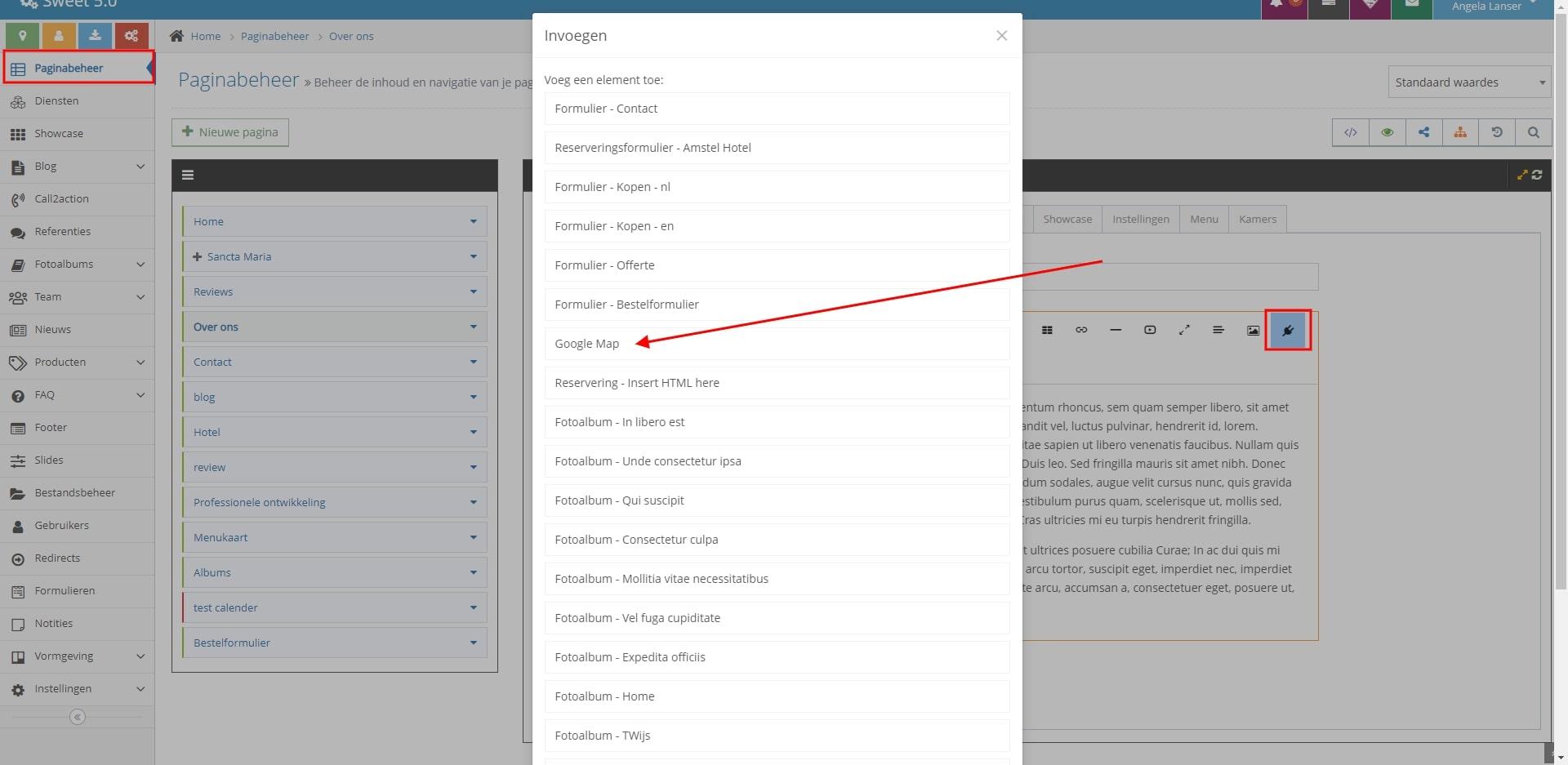Viewport: 1568px width, 765px height.
Task: Click the panel expand icon beside refresh
Action: (1522, 175)
